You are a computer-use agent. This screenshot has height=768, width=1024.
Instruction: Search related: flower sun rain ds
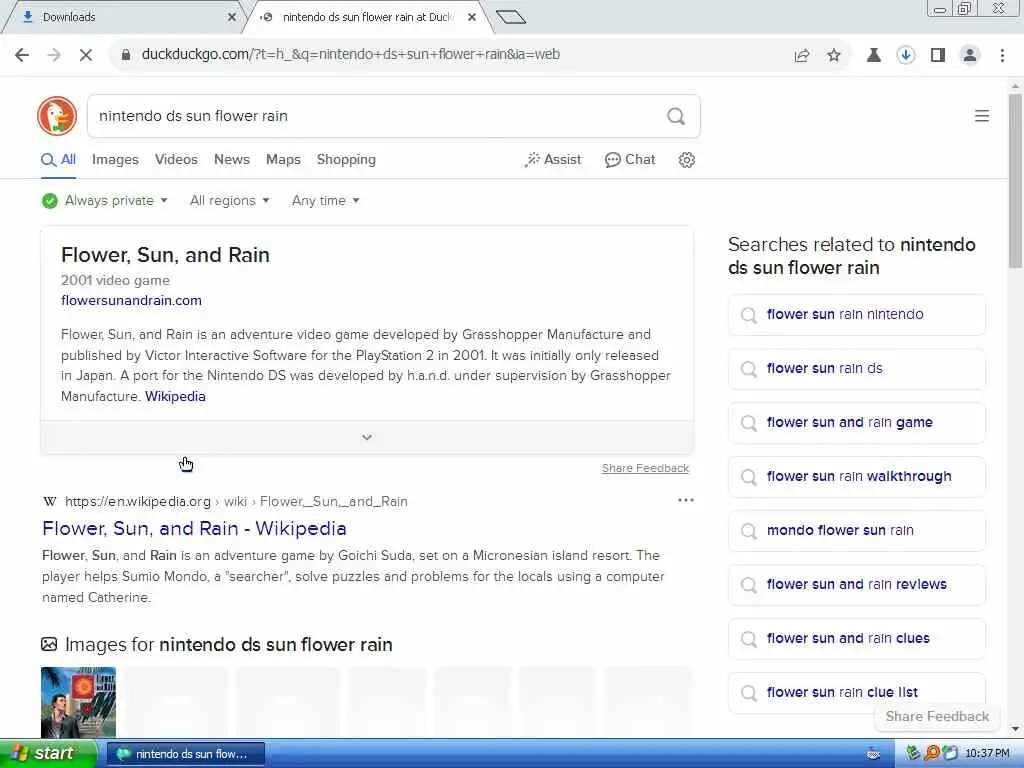coord(856,369)
